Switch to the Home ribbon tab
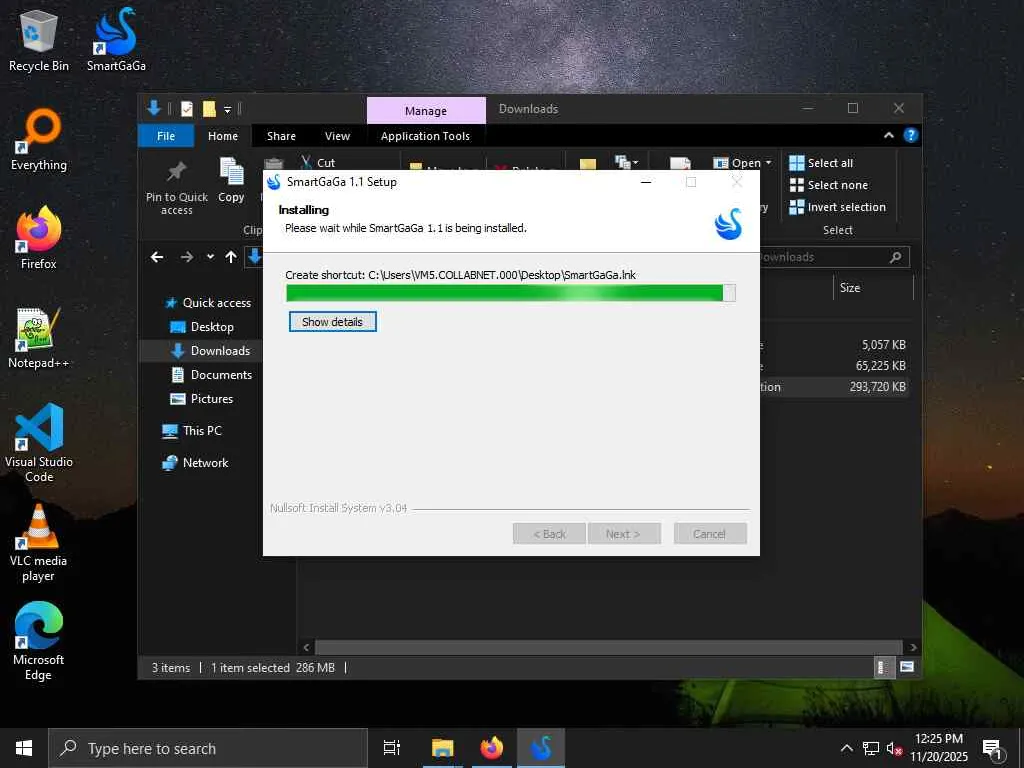Image resolution: width=1024 pixels, height=768 pixels. pyautogui.click(x=223, y=136)
